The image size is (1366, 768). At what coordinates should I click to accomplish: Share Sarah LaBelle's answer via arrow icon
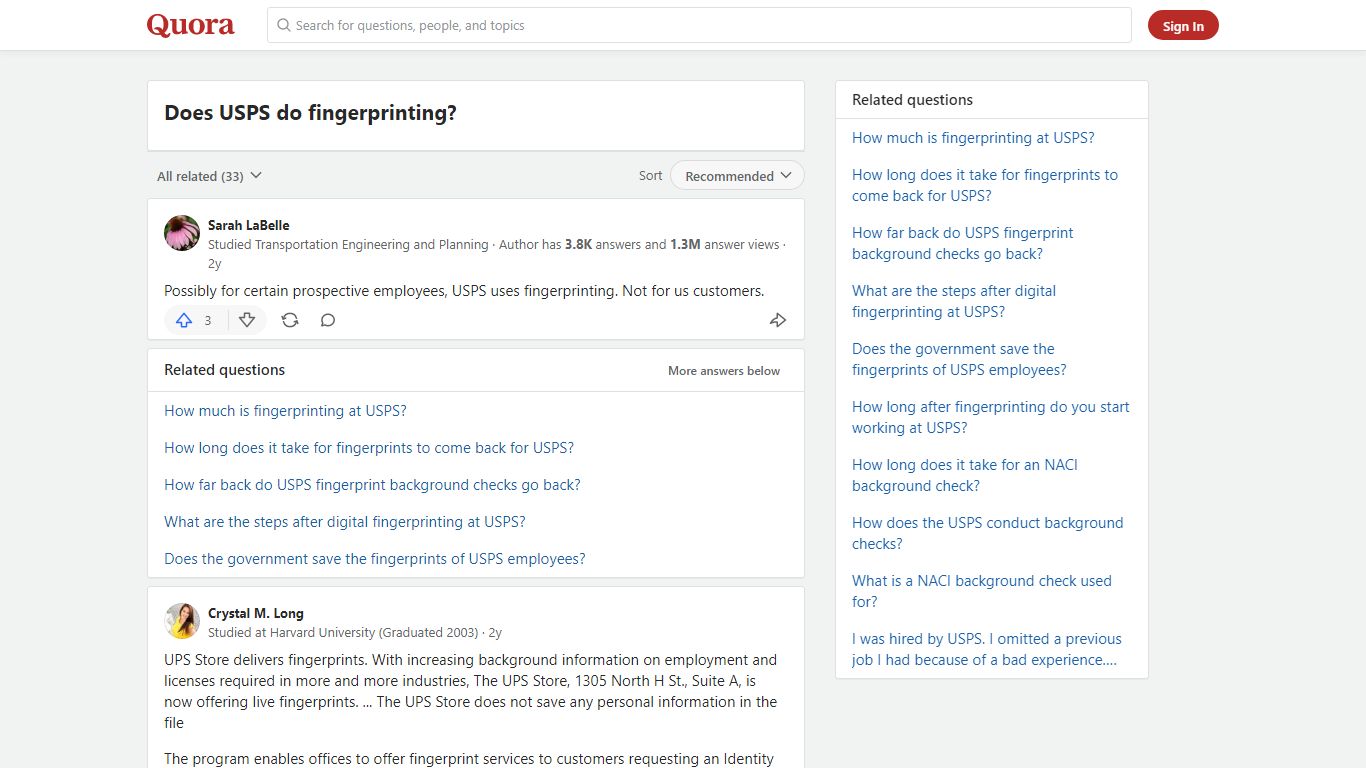click(x=778, y=320)
